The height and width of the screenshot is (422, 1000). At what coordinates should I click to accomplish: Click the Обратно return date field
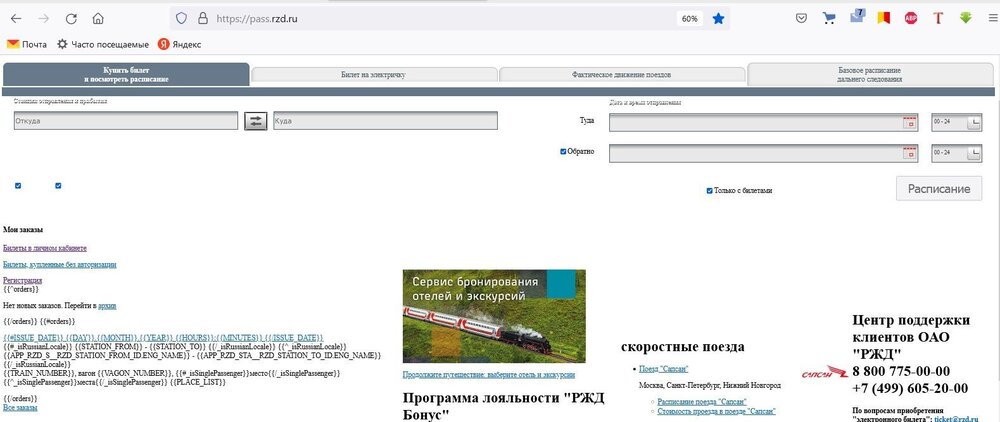pos(763,153)
